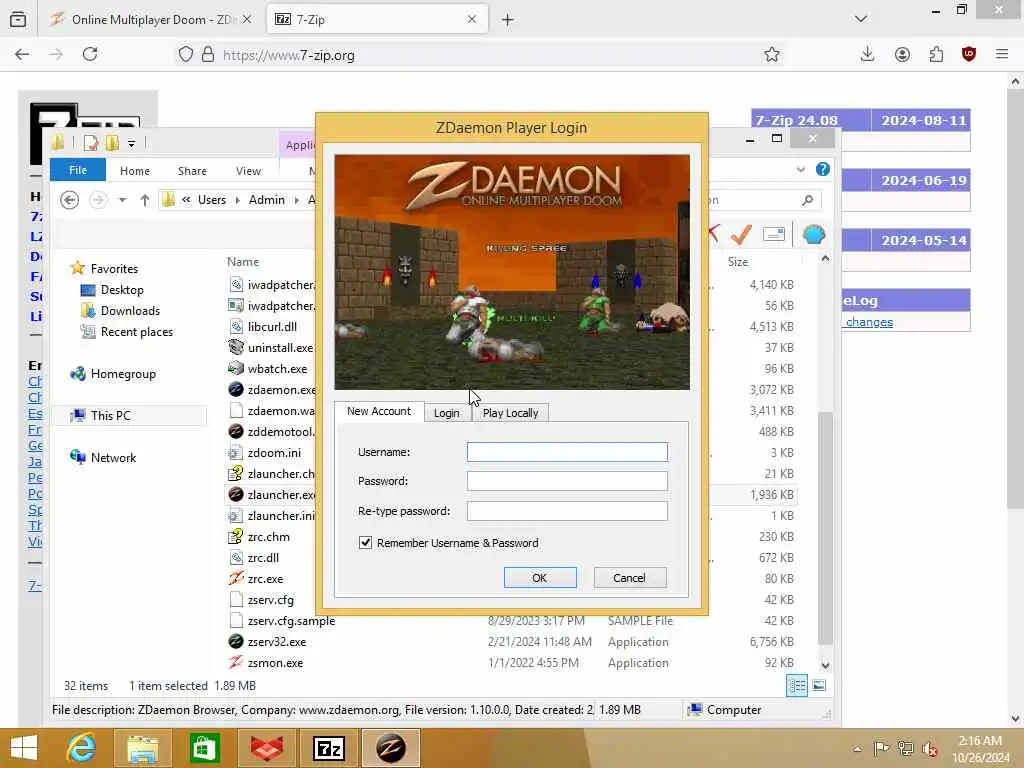Switch to the Login tab
The image size is (1024, 768).
(x=447, y=413)
